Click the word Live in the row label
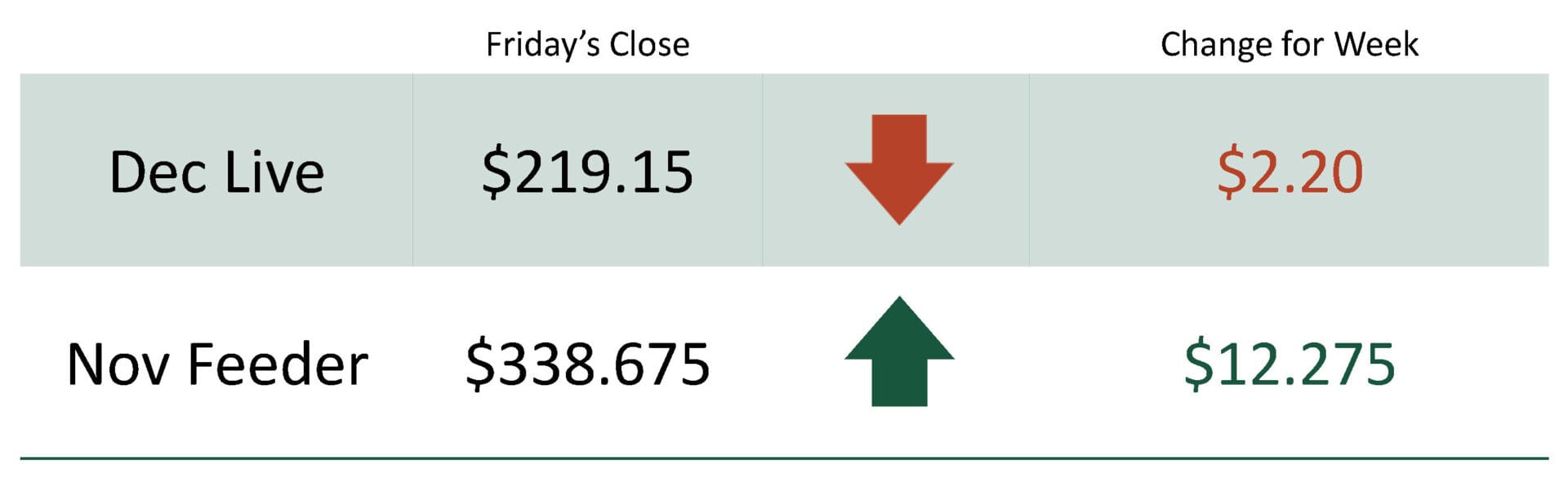1568x483 pixels. coord(274,172)
